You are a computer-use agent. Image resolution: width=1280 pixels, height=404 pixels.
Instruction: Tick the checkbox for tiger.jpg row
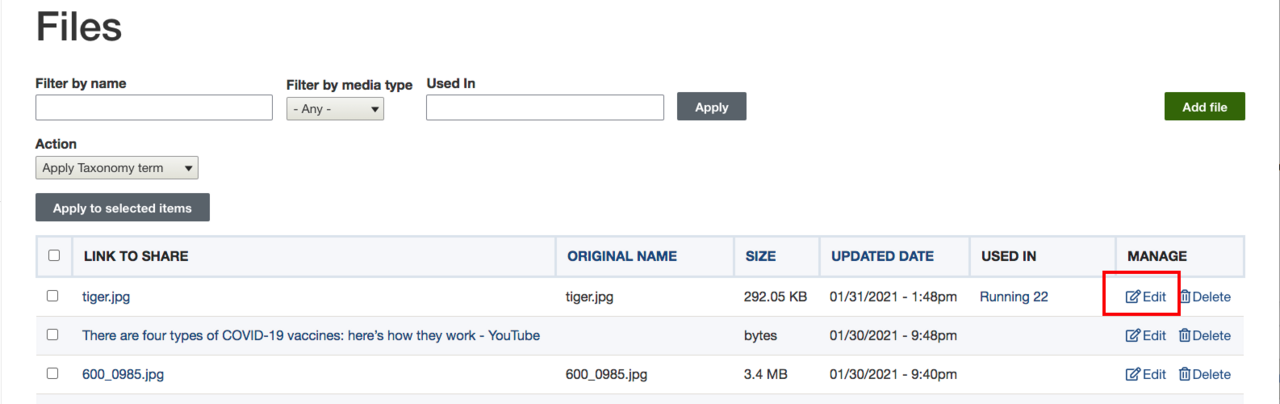click(53, 296)
